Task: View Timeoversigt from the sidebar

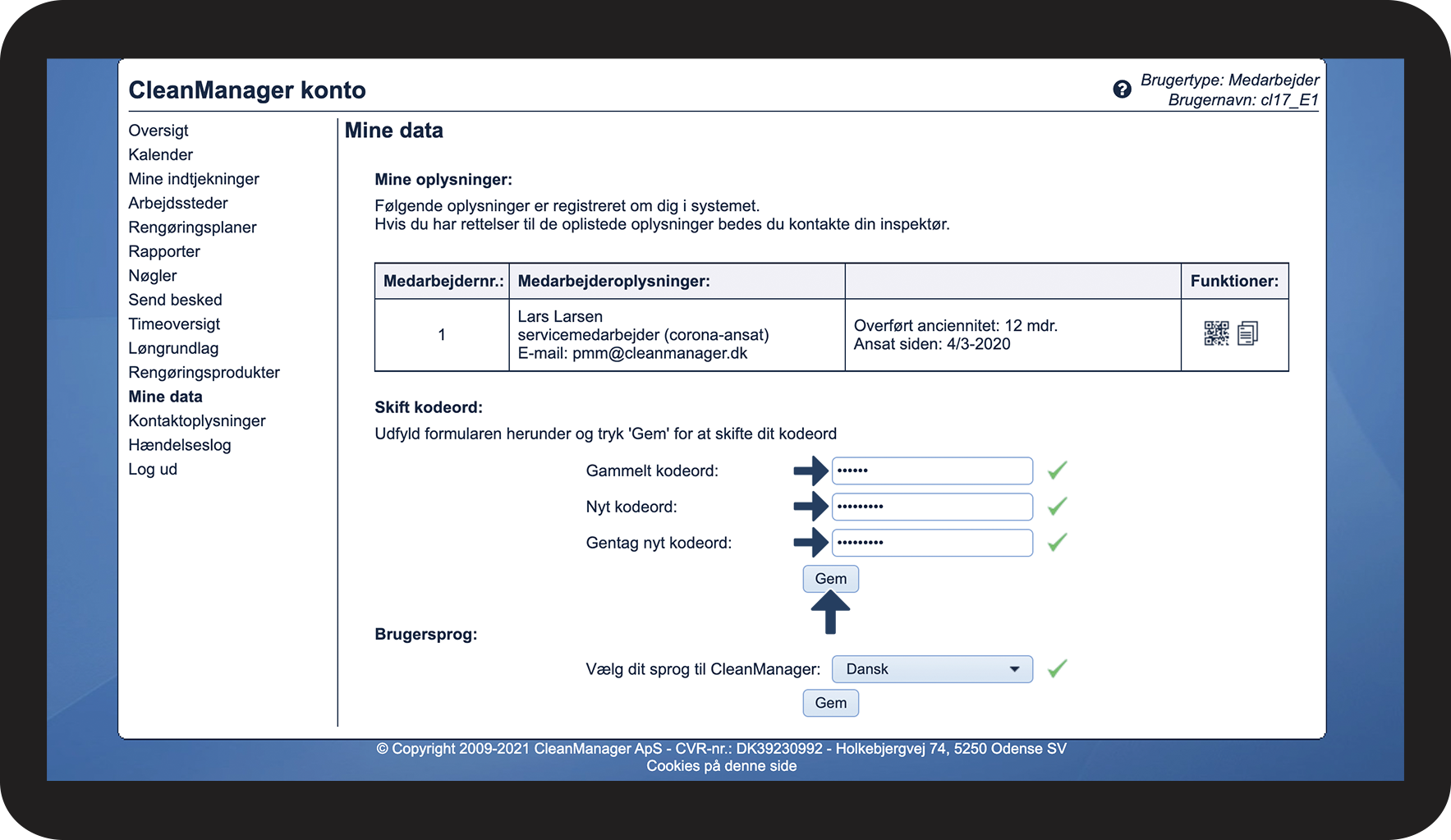Action: [174, 324]
